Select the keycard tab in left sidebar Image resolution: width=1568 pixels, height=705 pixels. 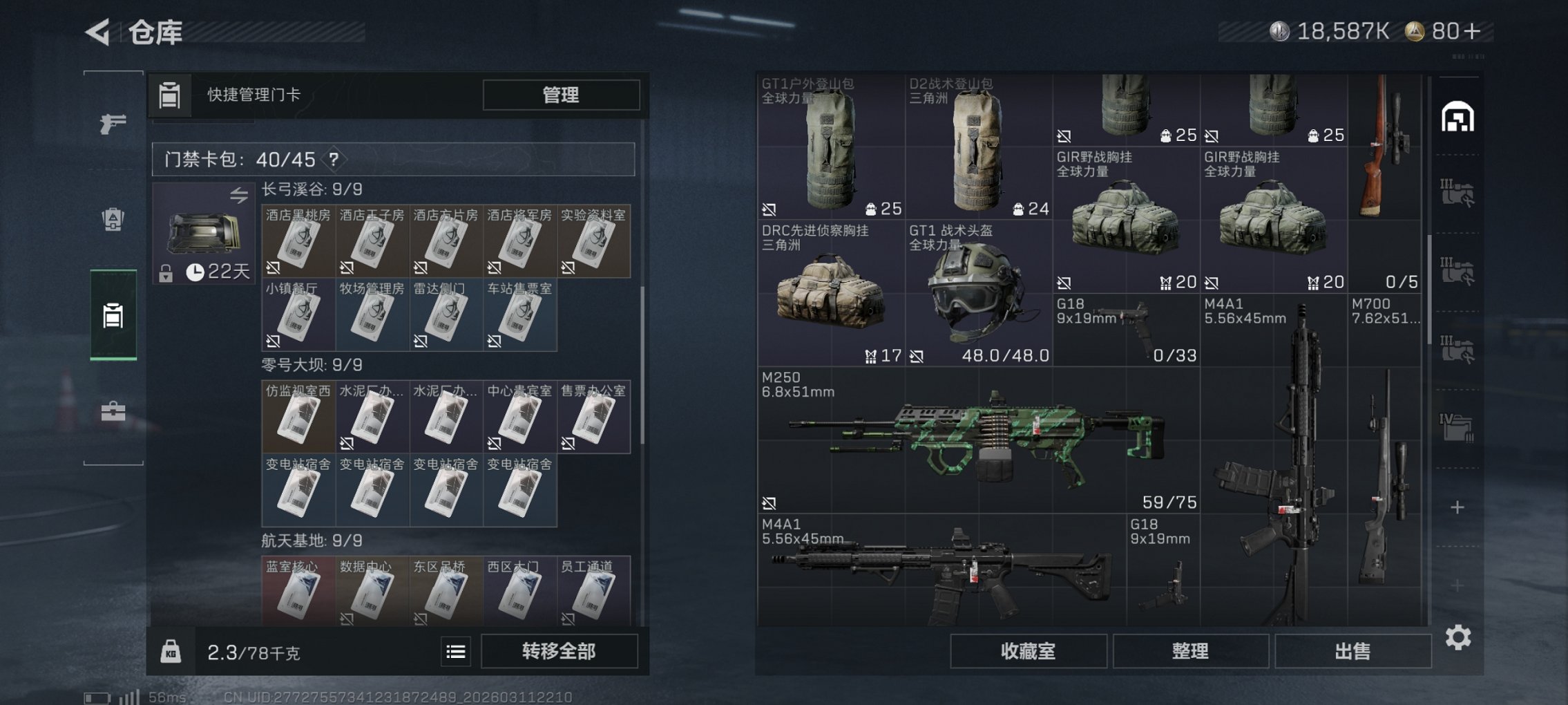click(113, 315)
